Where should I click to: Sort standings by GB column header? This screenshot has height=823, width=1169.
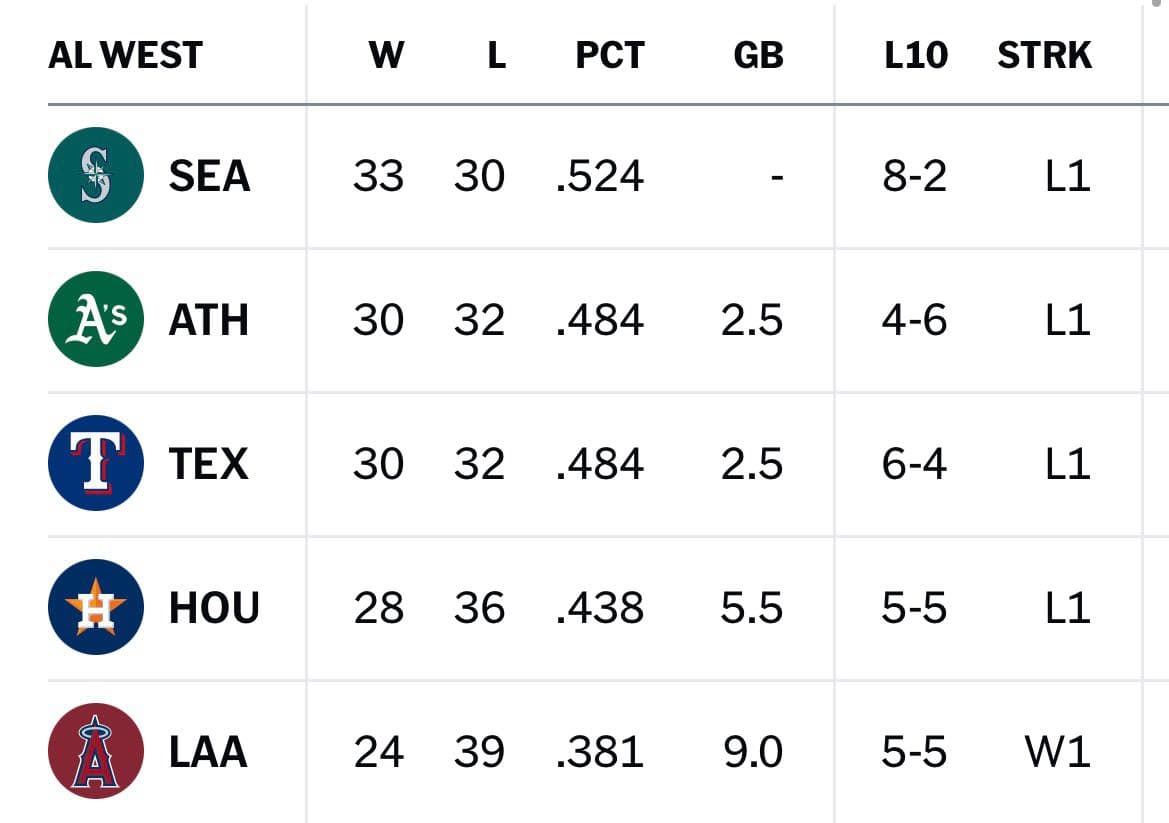pos(759,55)
